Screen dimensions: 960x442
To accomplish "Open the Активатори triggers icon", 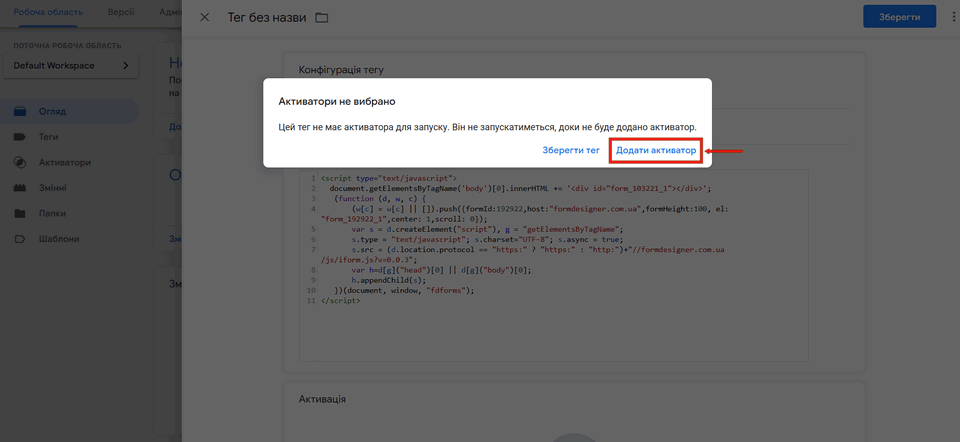I will coord(20,162).
